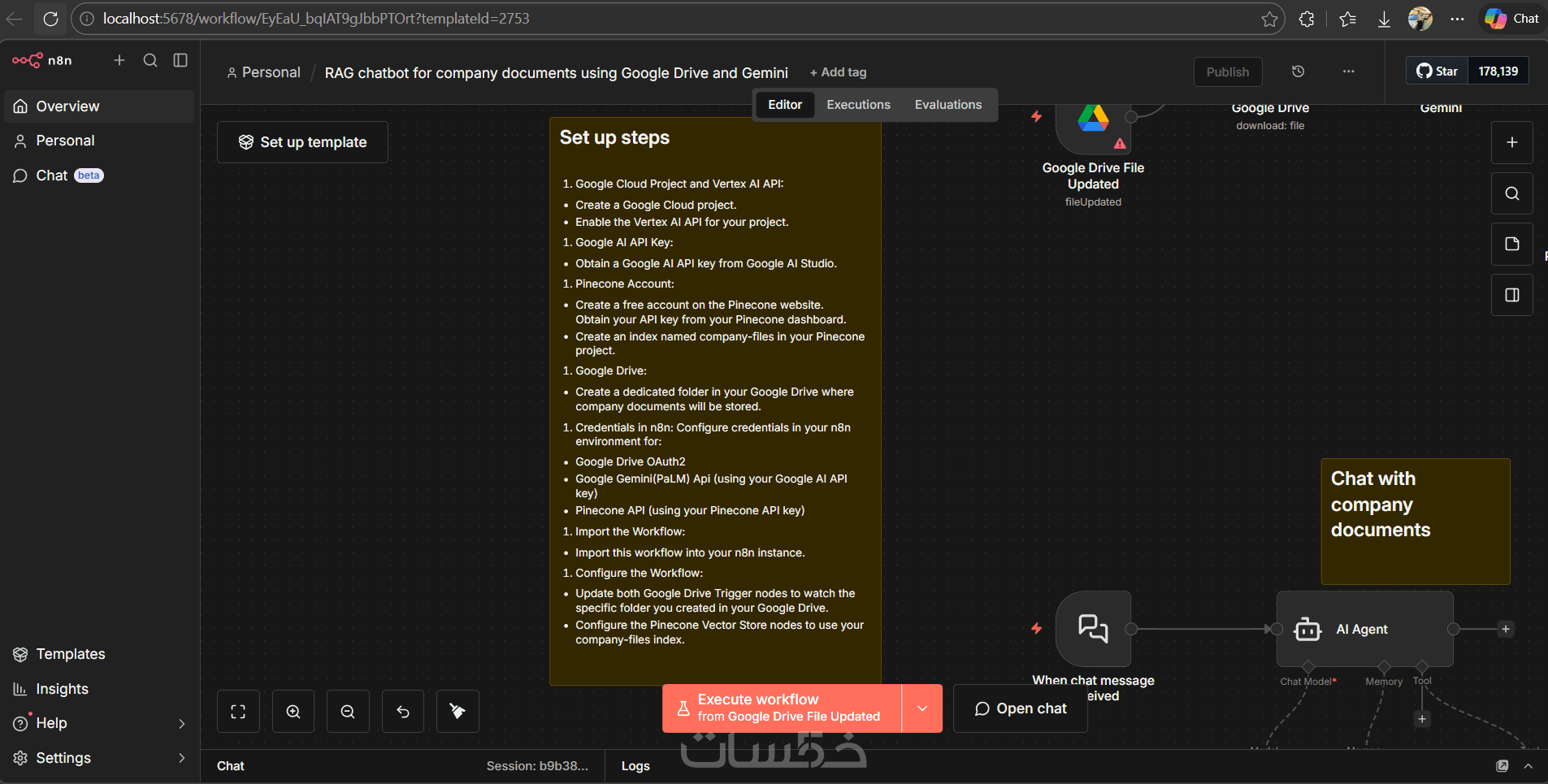Viewport: 1548px width, 784px height.
Task: Click the reset zoom button
Action: [403, 712]
